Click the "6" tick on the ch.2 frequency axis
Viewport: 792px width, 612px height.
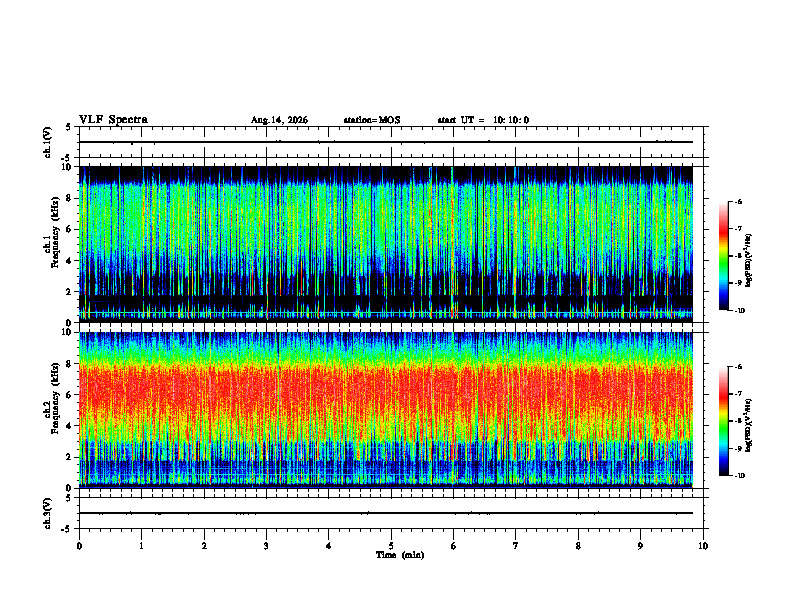tap(70, 395)
